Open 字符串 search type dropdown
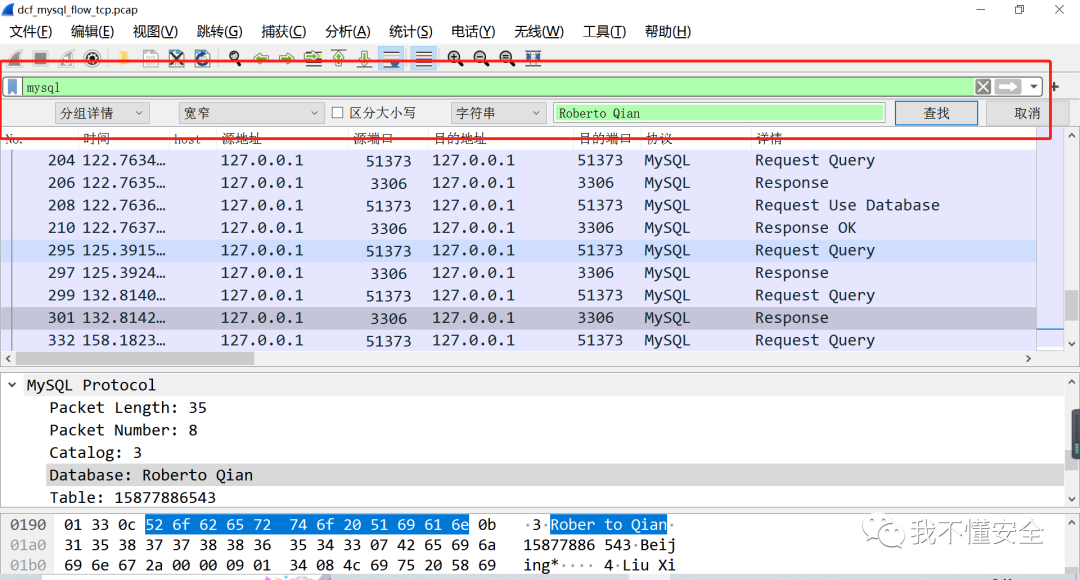Image resolution: width=1080 pixels, height=580 pixels. 499,113
